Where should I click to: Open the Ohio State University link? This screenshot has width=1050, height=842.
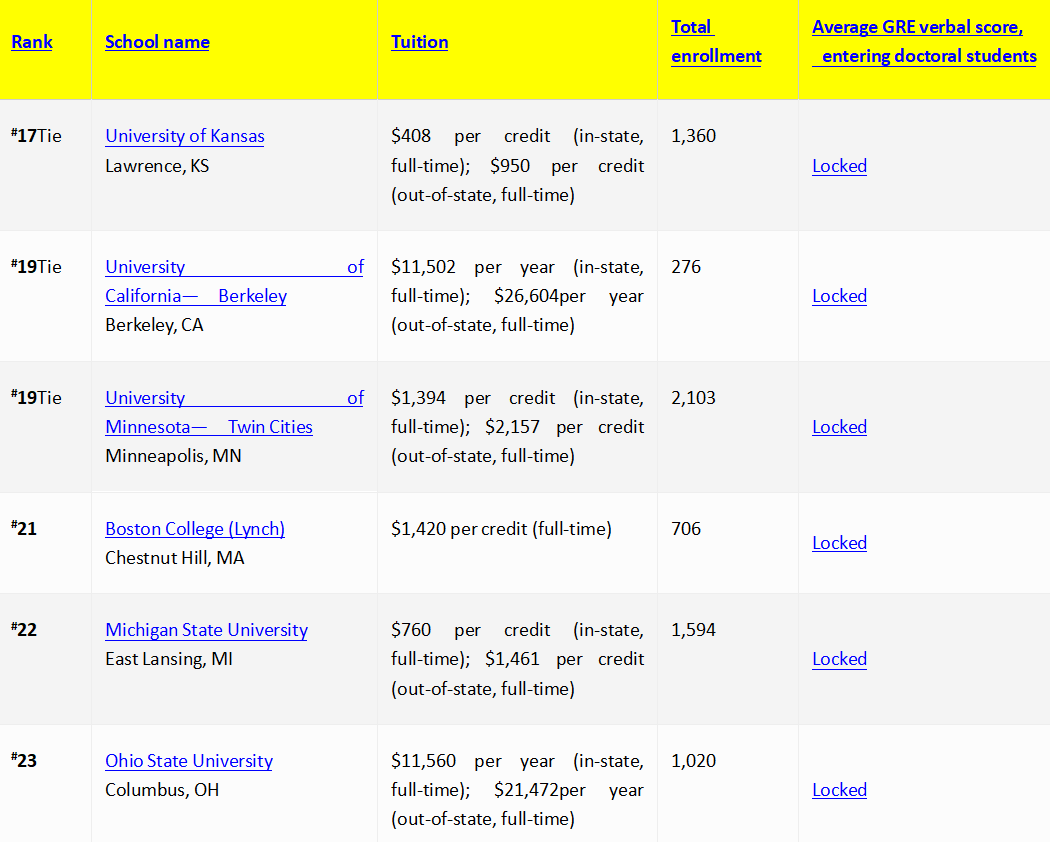tap(189, 761)
